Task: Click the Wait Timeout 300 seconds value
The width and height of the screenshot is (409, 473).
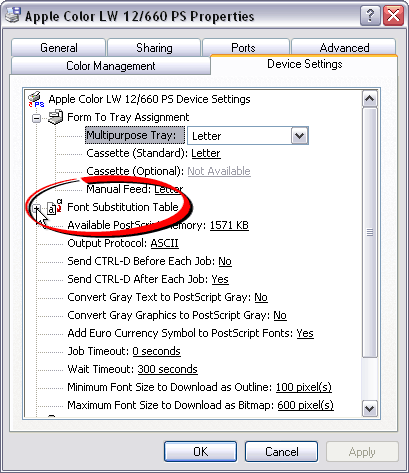Action: (x=167, y=369)
